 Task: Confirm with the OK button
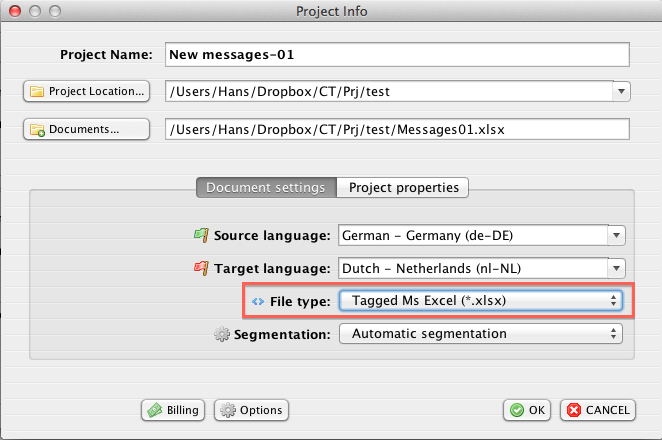(526, 410)
